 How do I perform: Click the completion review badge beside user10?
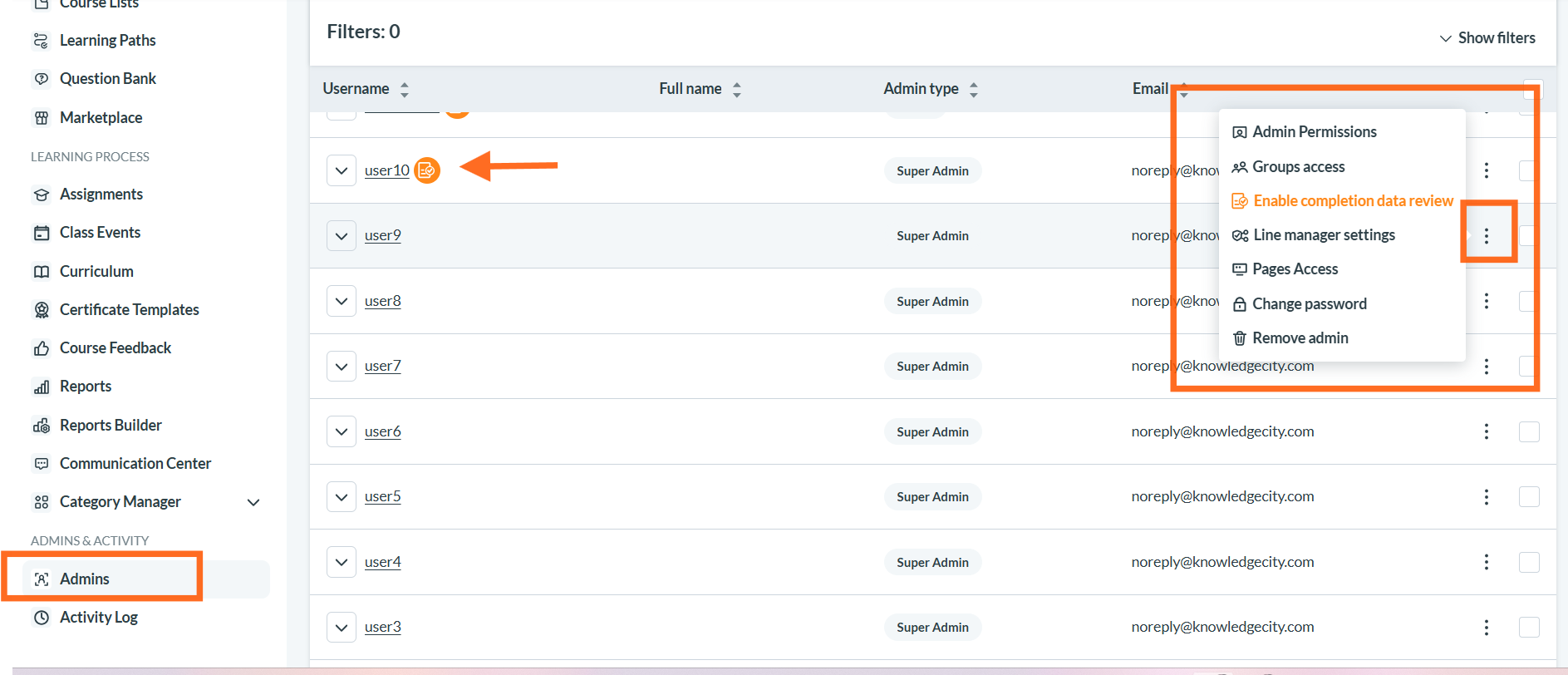click(427, 170)
